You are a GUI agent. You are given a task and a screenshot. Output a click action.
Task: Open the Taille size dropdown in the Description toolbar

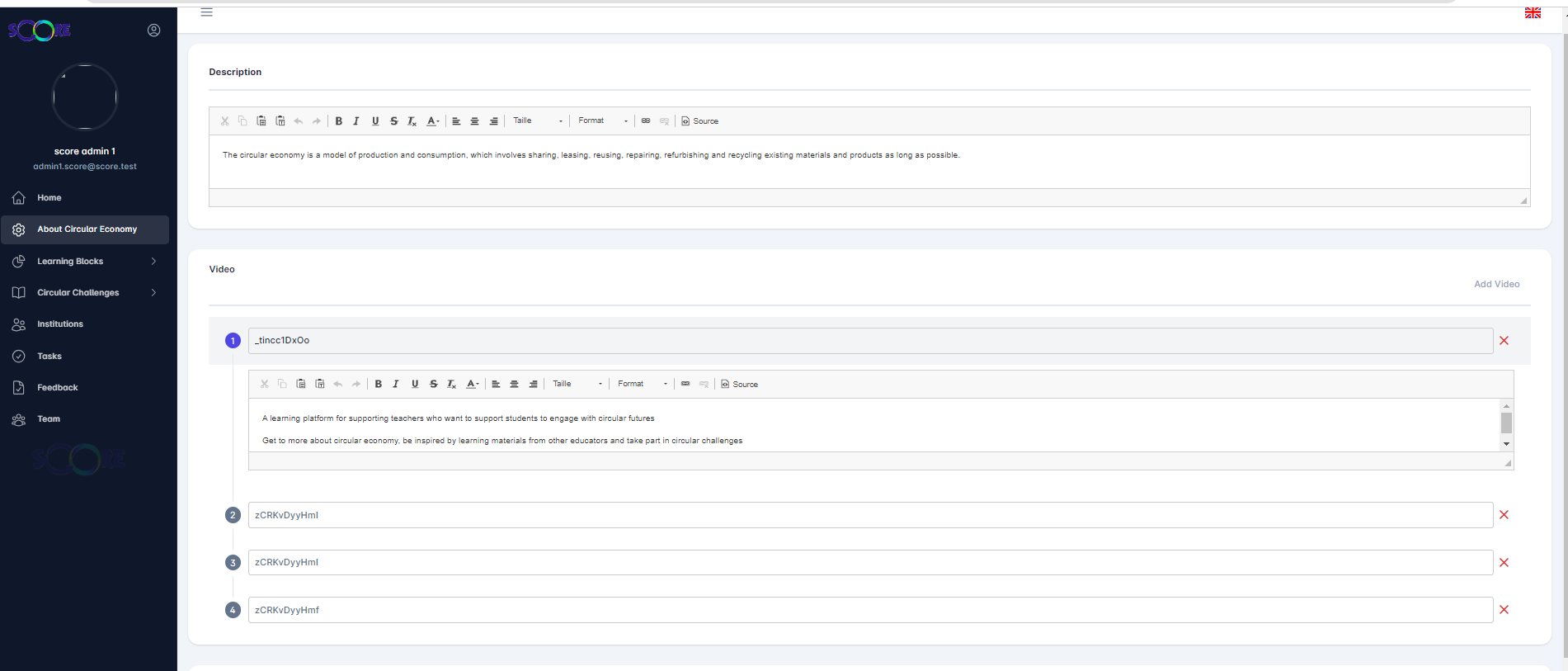537,121
